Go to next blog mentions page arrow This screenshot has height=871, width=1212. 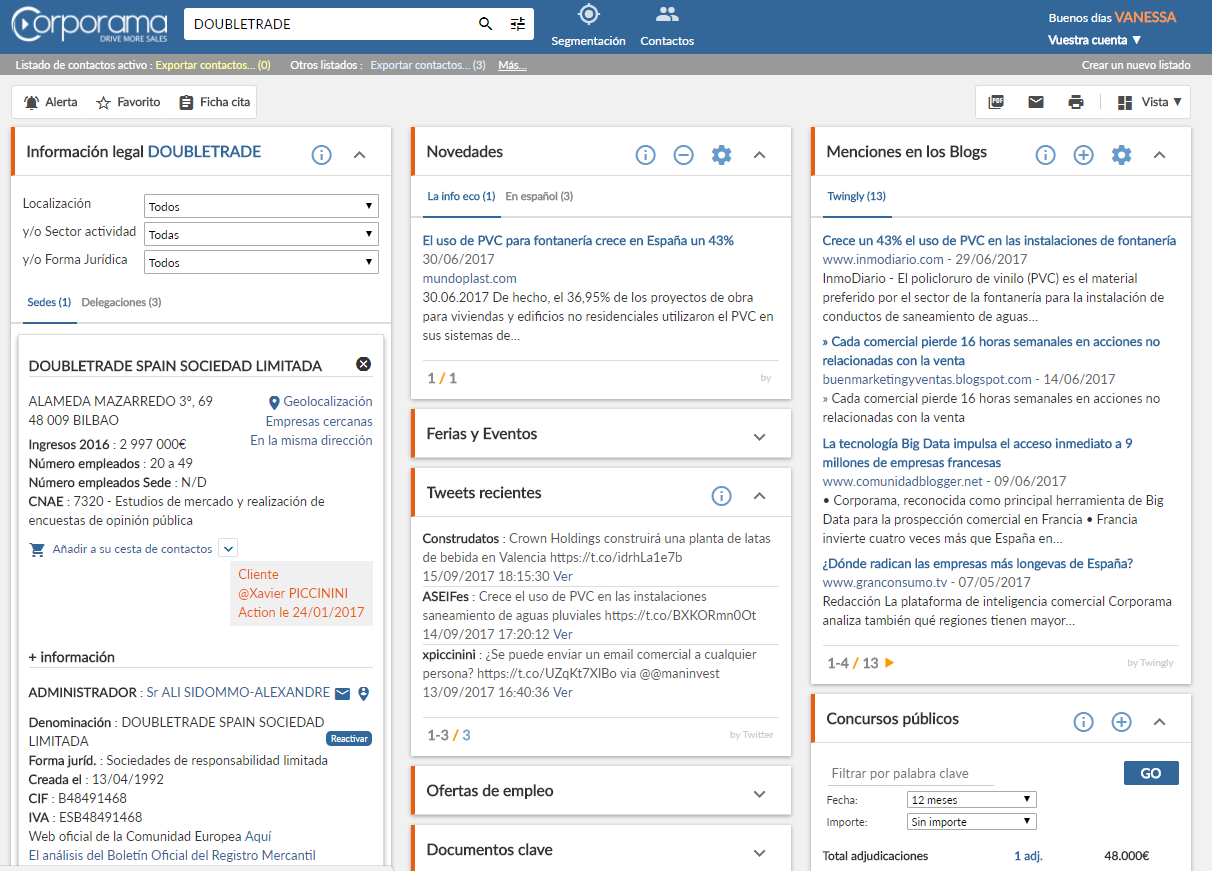pyautogui.click(x=890, y=663)
